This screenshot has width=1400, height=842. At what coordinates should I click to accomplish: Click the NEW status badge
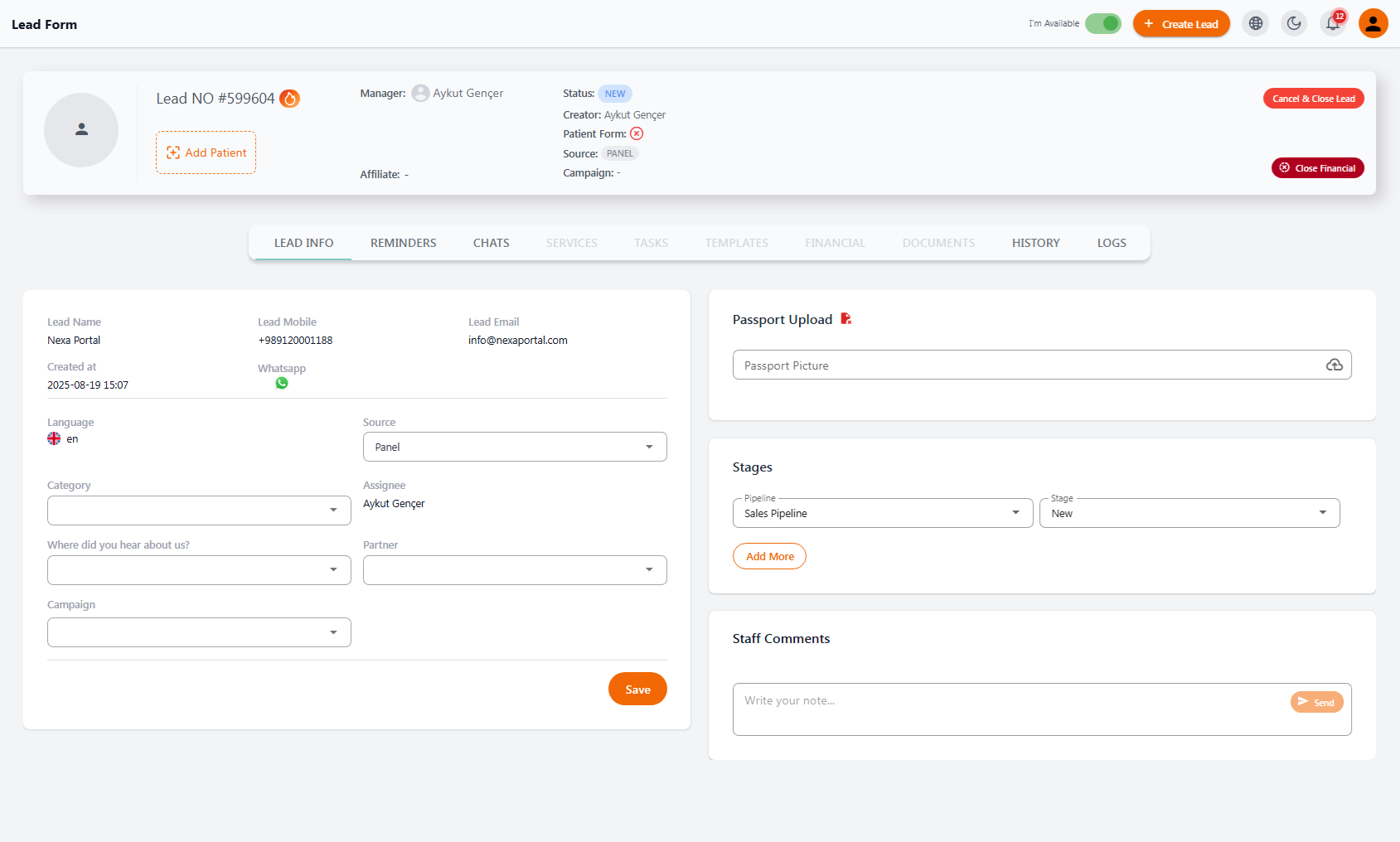[x=615, y=94]
